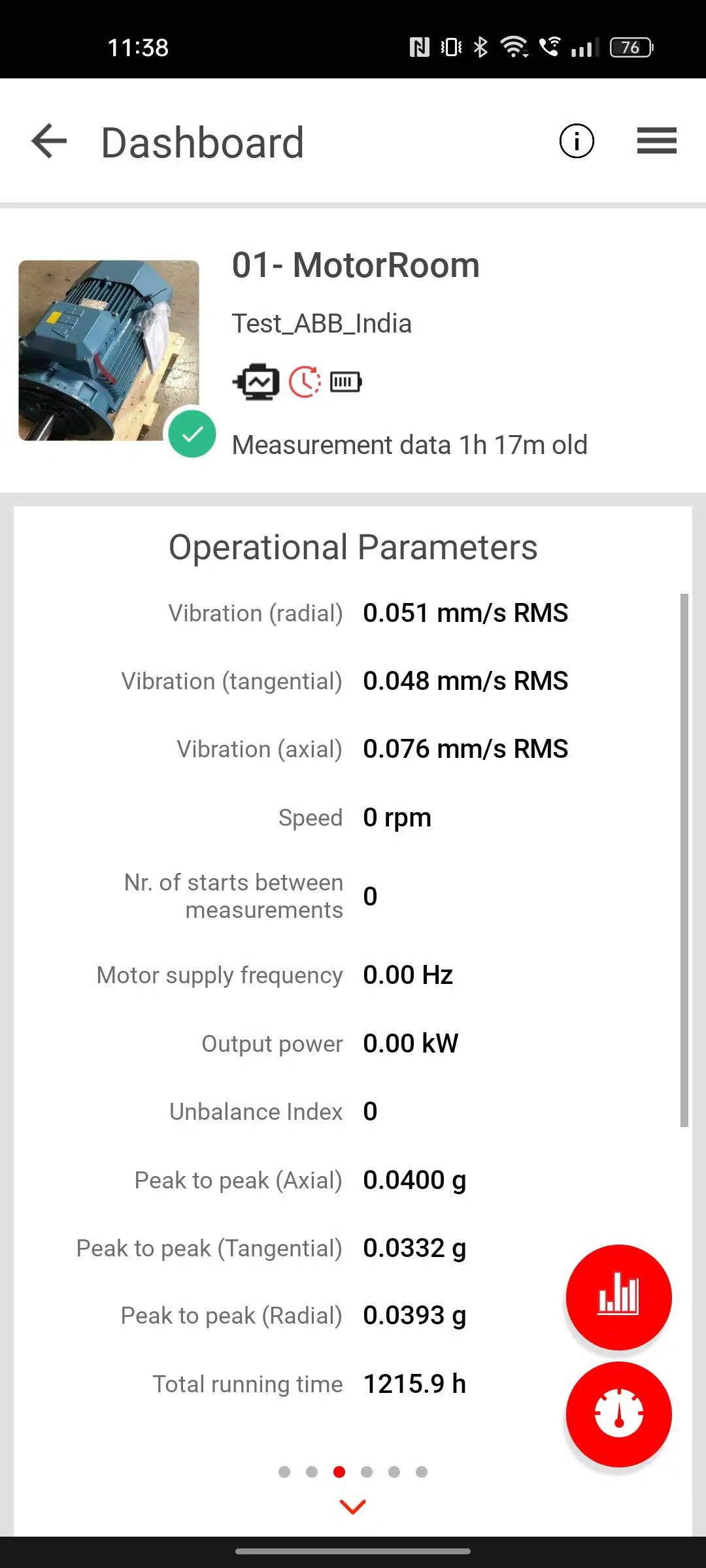Tap the red clock status icon

(x=305, y=382)
